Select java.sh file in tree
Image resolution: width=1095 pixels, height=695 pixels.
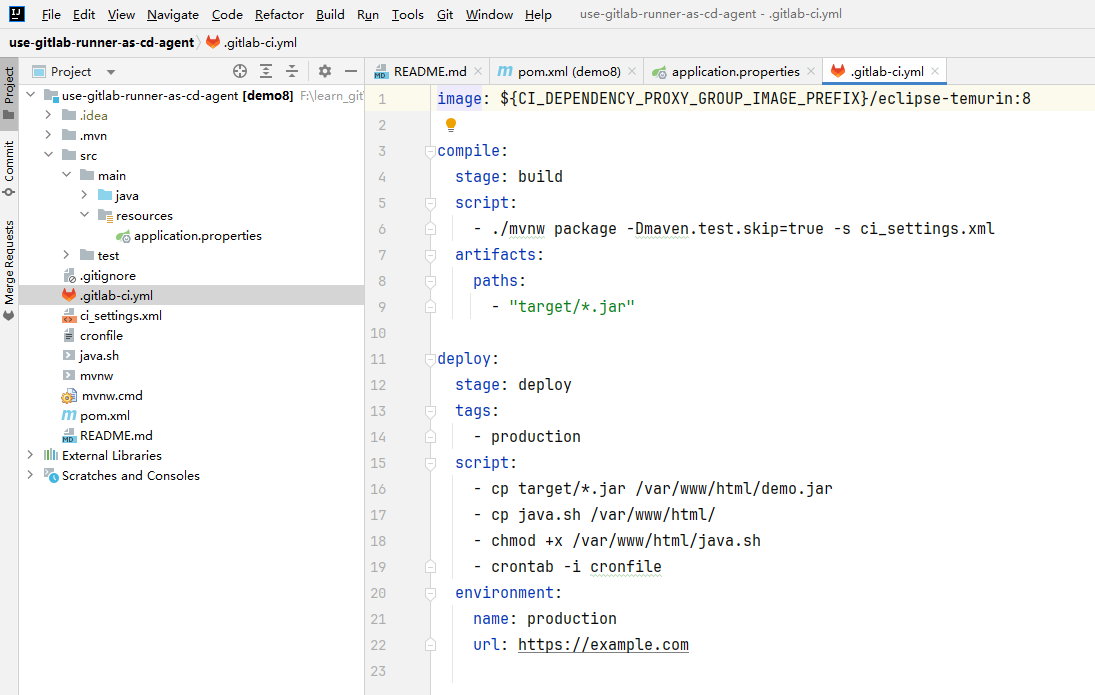point(98,356)
